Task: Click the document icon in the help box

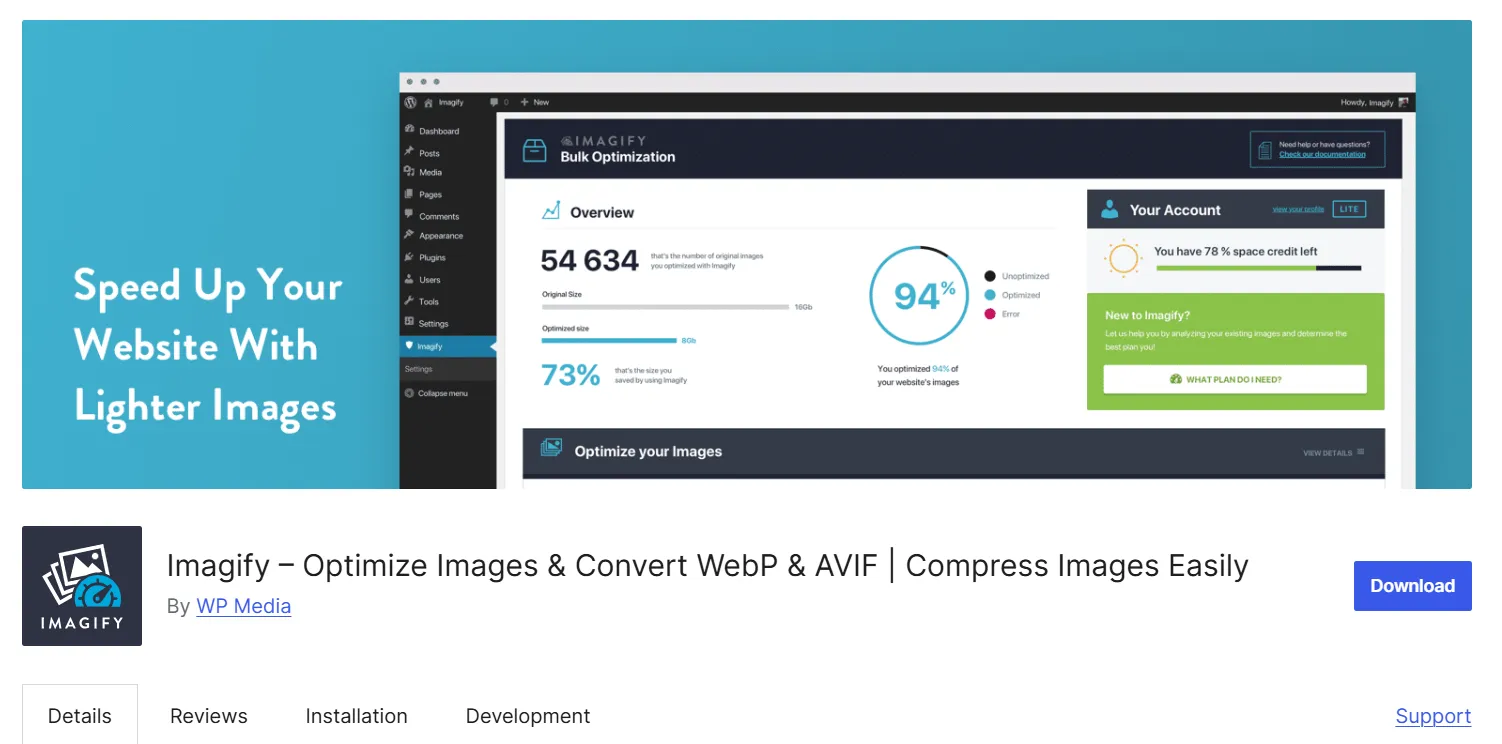Action: (1265, 150)
